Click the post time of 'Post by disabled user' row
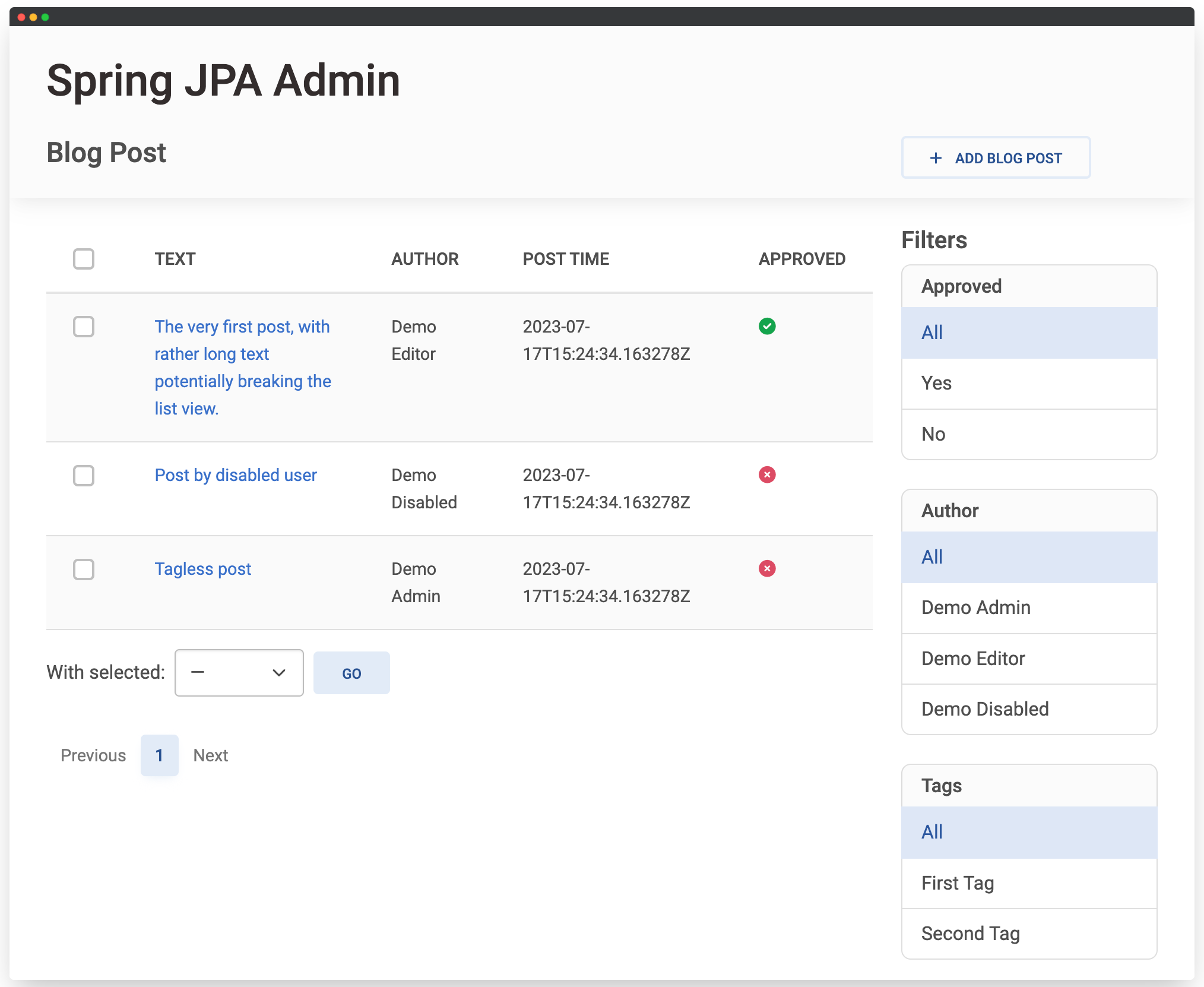This screenshot has height=987, width=1204. 606,489
